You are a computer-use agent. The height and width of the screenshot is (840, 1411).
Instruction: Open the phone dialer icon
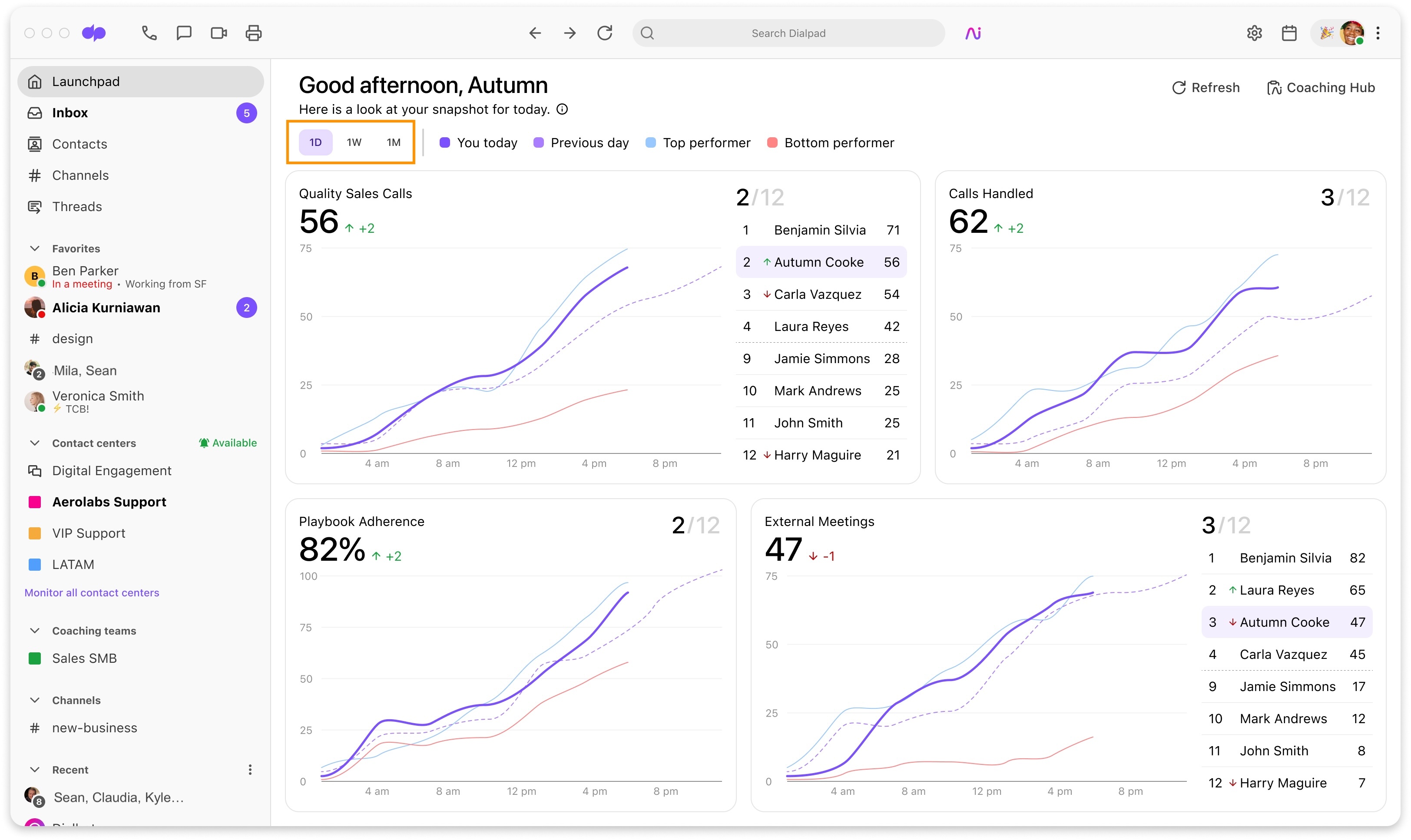pyautogui.click(x=149, y=33)
